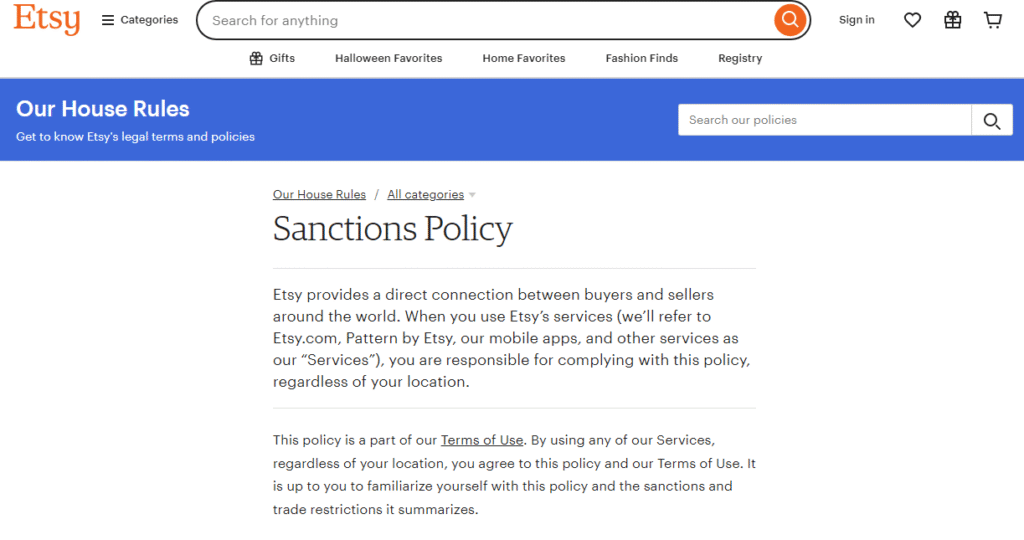Click the Etsy logo
Screen dimensions: 1024x540
46,20
